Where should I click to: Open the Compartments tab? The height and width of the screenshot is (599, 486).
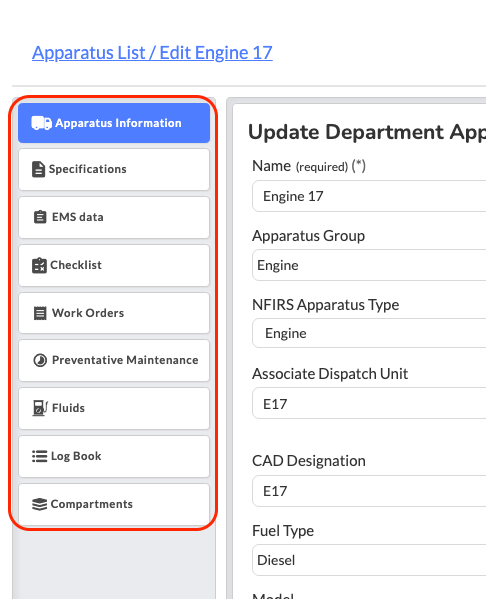click(114, 504)
